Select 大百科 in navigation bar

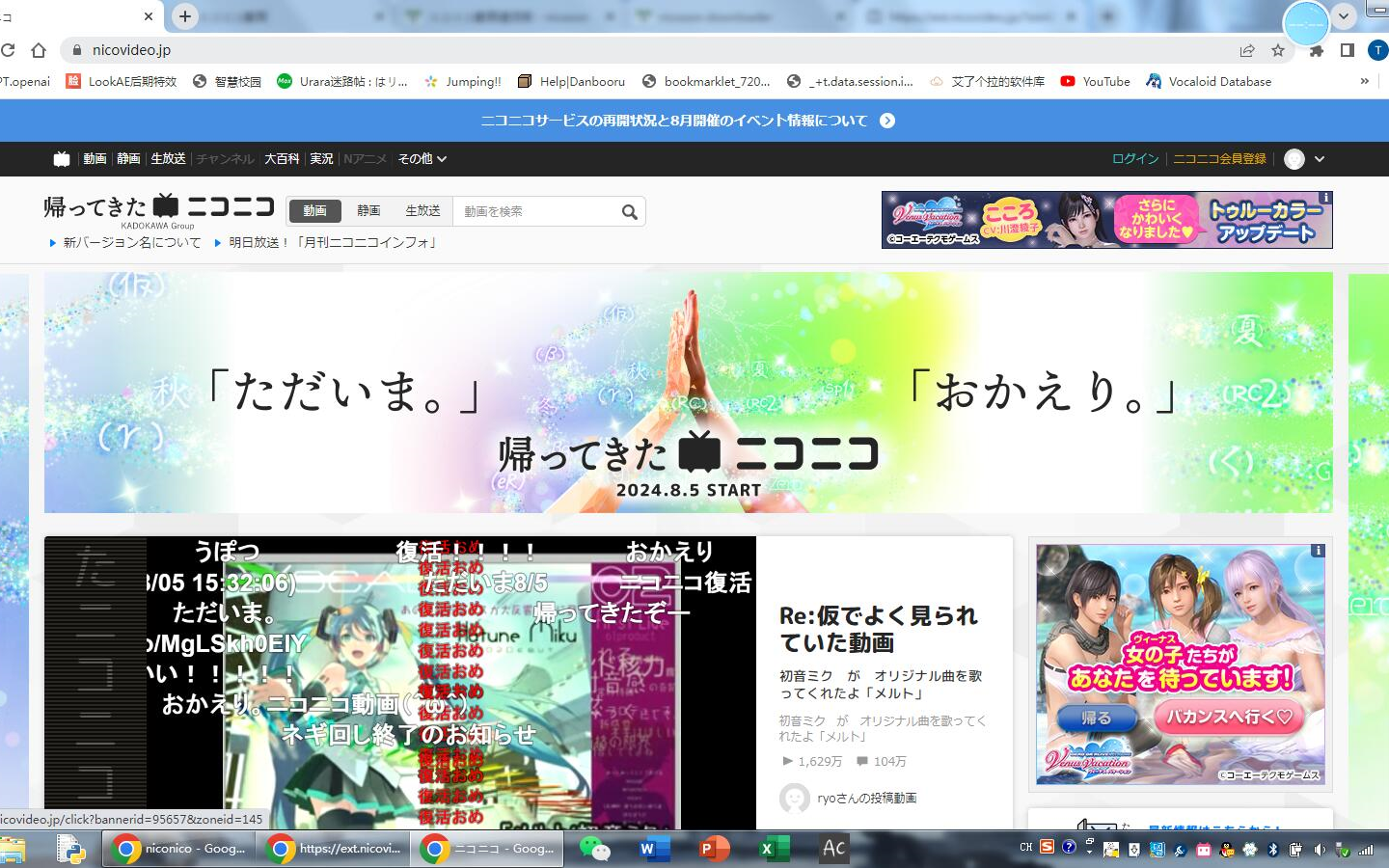click(x=282, y=159)
